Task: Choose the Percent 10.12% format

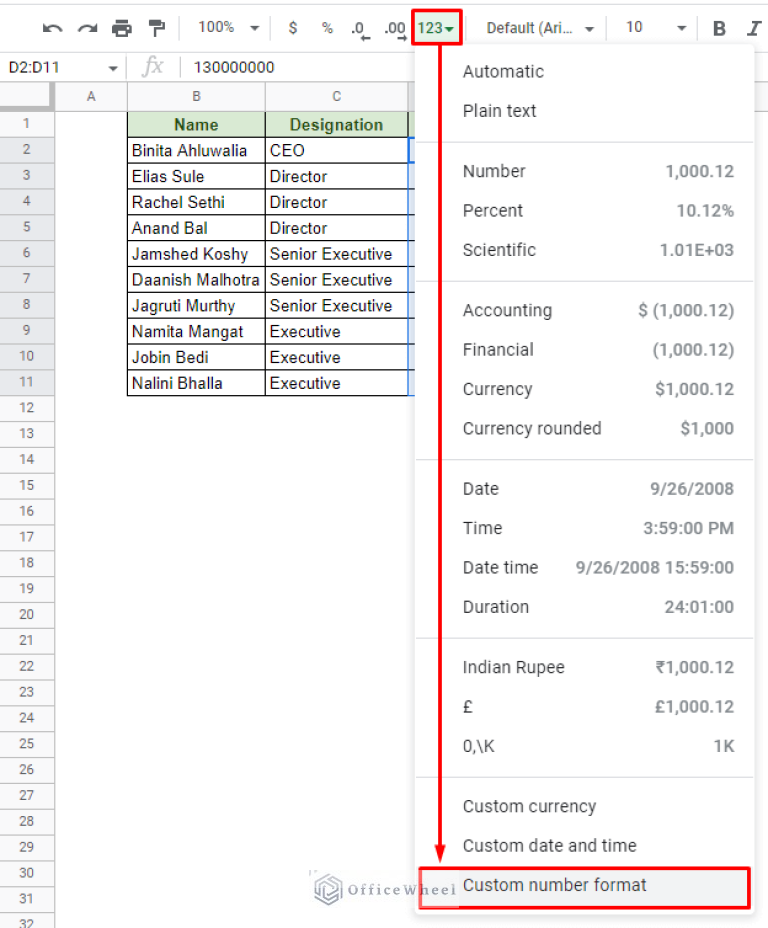Action: point(585,211)
